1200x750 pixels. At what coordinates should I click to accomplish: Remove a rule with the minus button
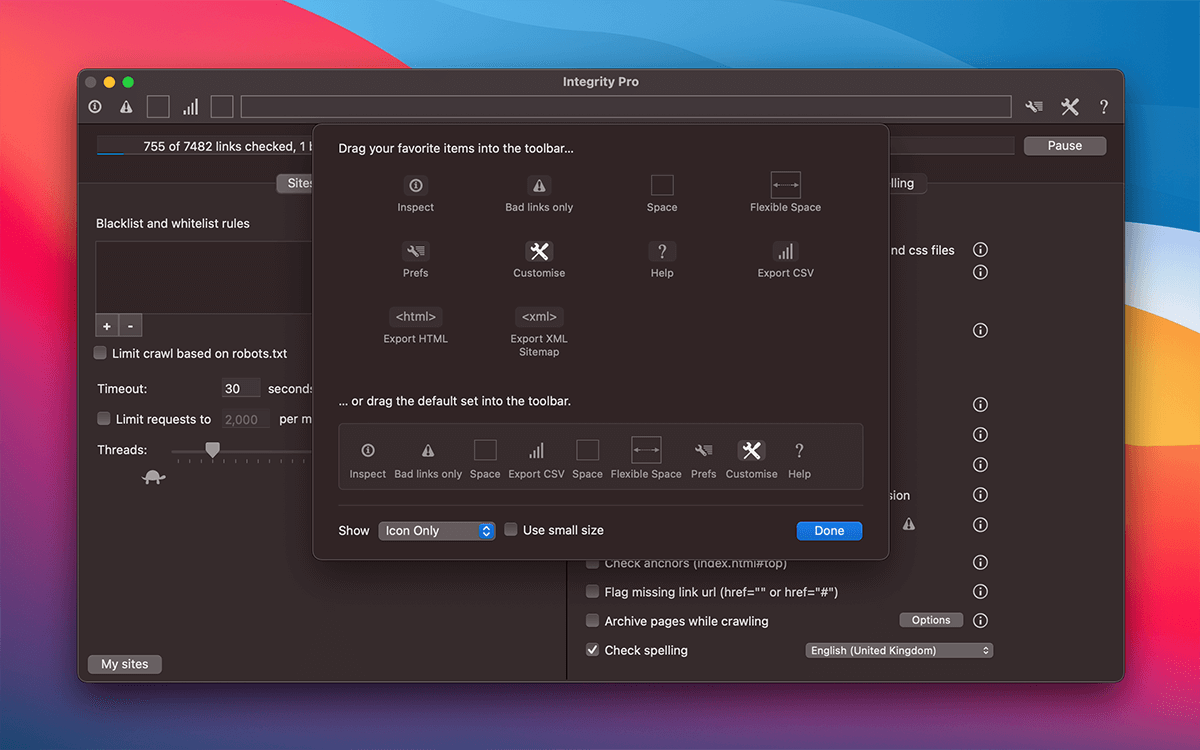131,326
